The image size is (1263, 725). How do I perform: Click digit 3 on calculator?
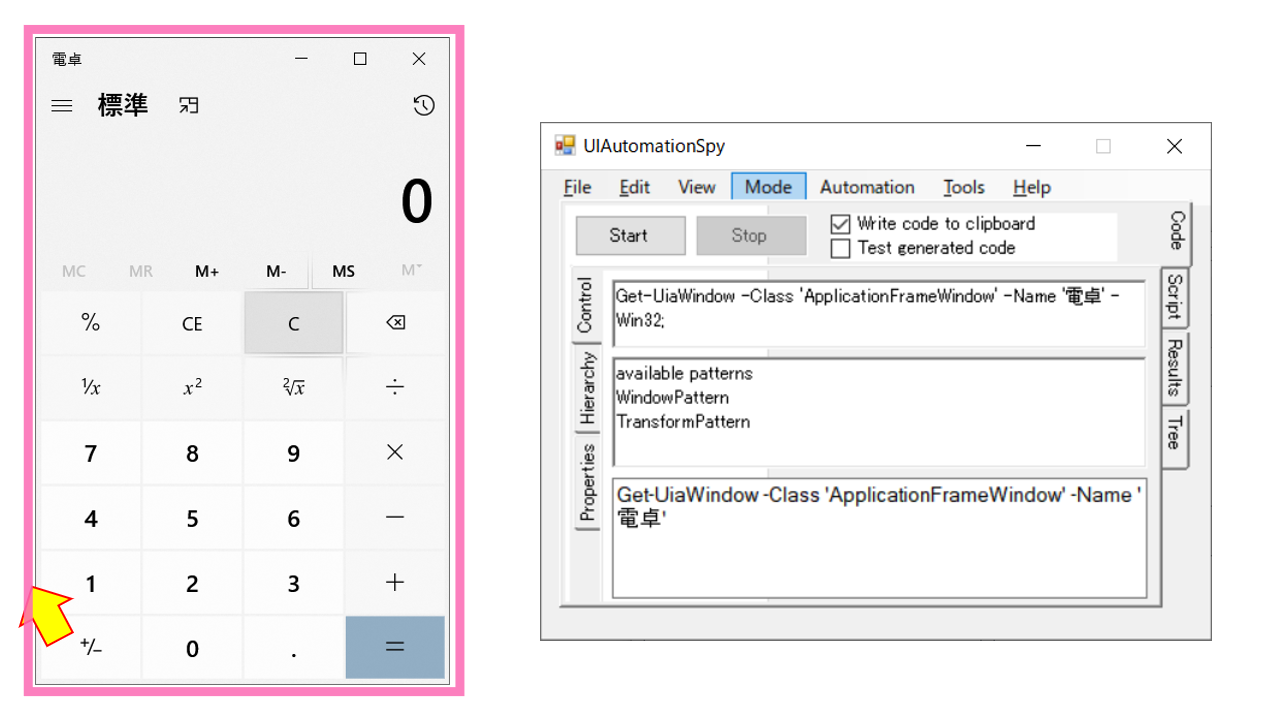tap(293, 583)
